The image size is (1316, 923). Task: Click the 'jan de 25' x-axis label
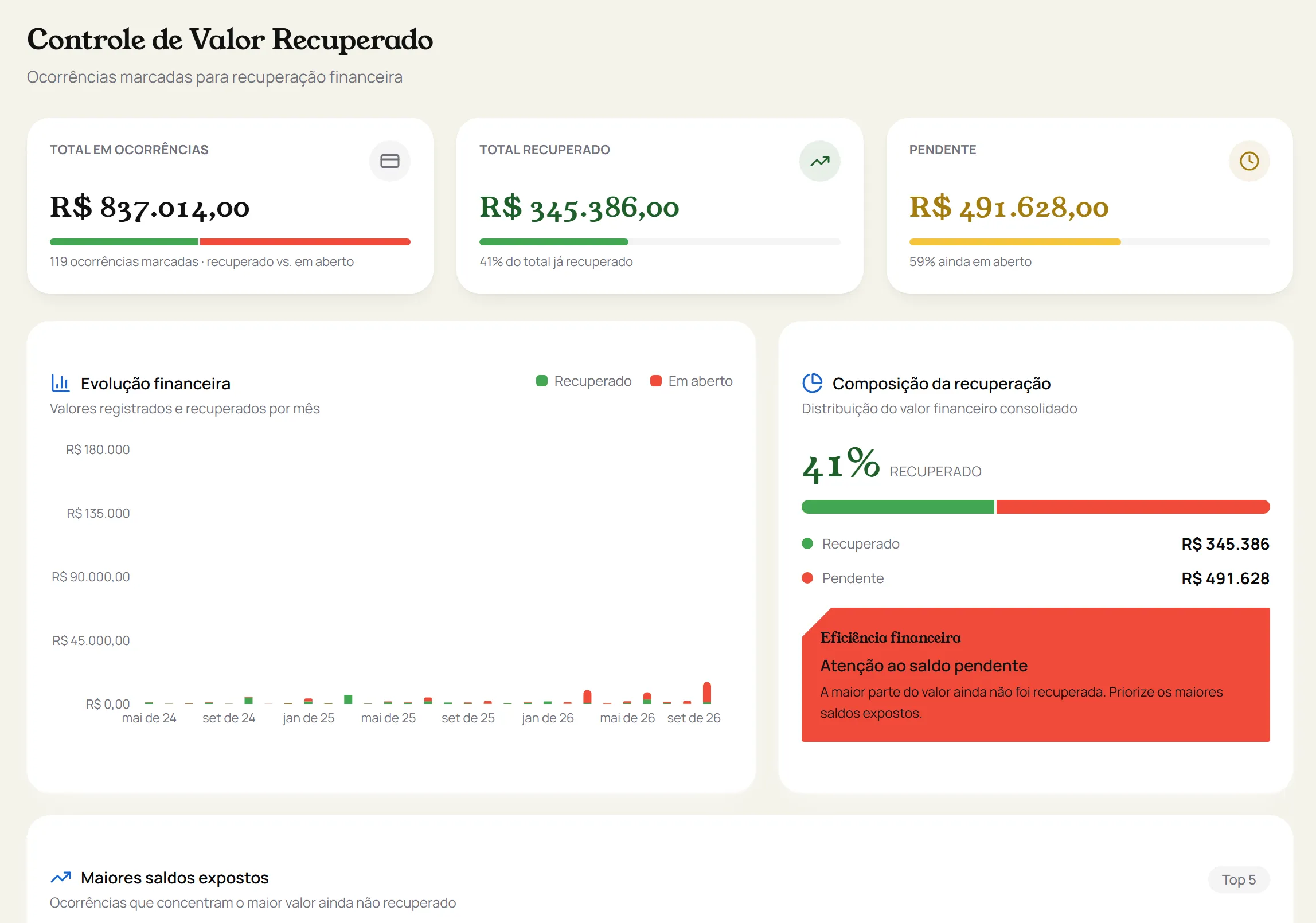pyautogui.click(x=308, y=718)
